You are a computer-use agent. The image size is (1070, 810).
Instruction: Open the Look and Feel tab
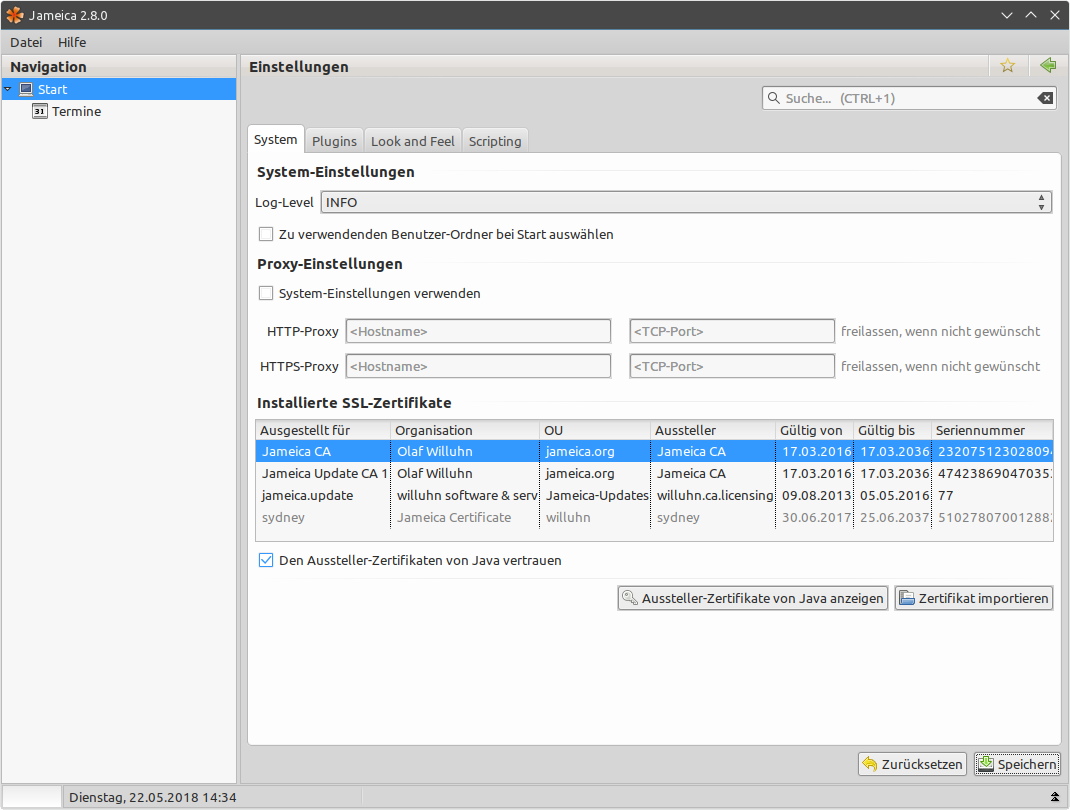pyautogui.click(x=413, y=141)
